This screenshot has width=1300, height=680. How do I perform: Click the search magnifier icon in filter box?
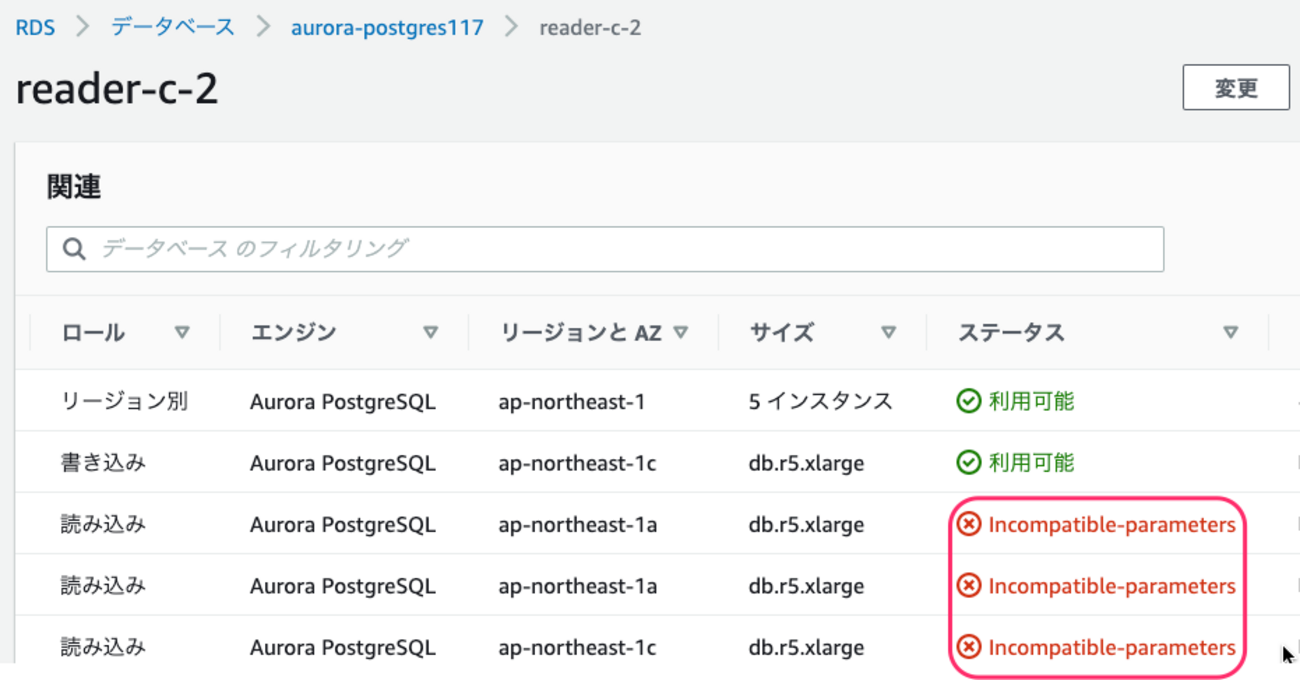click(x=74, y=249)
